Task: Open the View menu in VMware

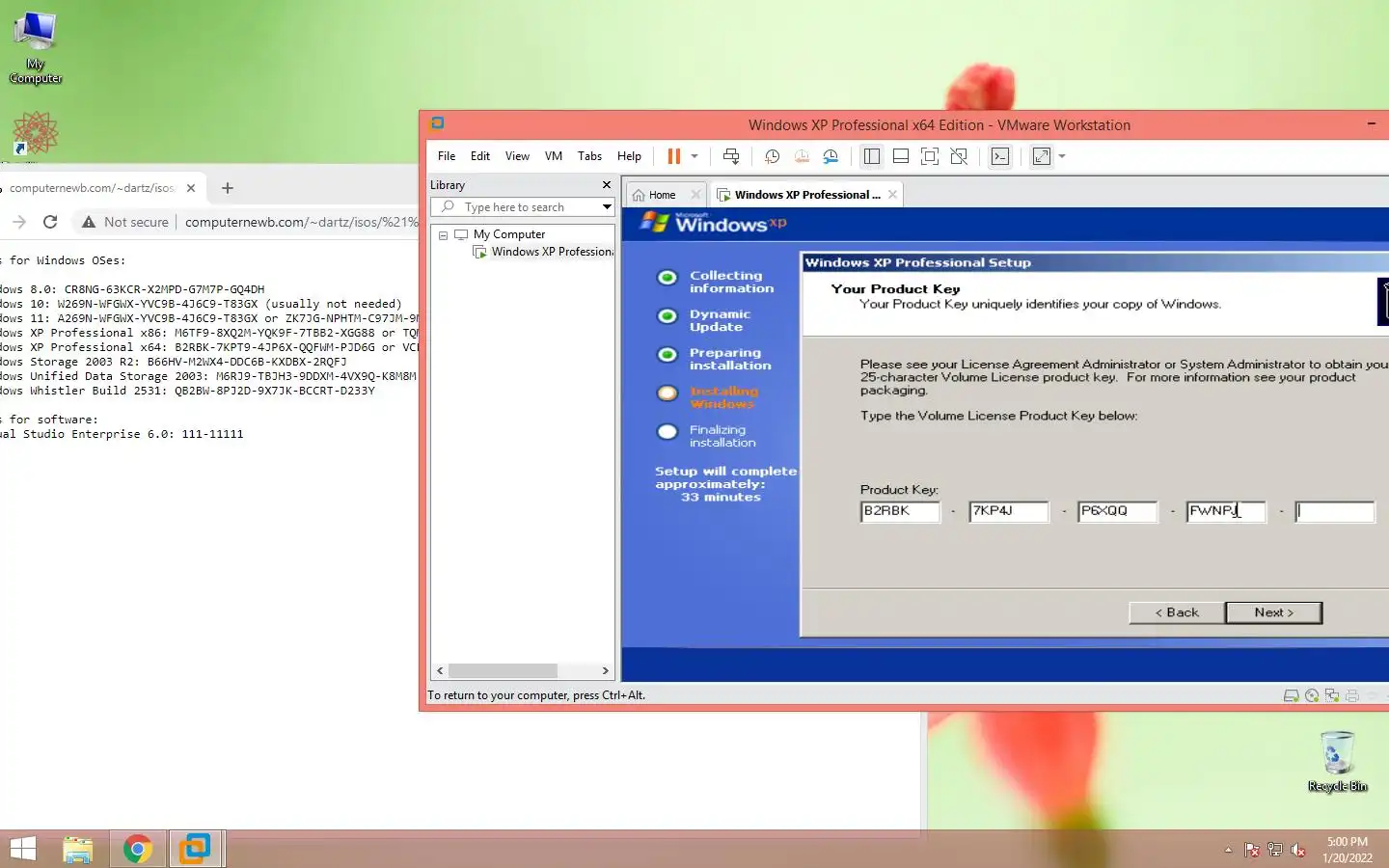Action: point(517,156)
